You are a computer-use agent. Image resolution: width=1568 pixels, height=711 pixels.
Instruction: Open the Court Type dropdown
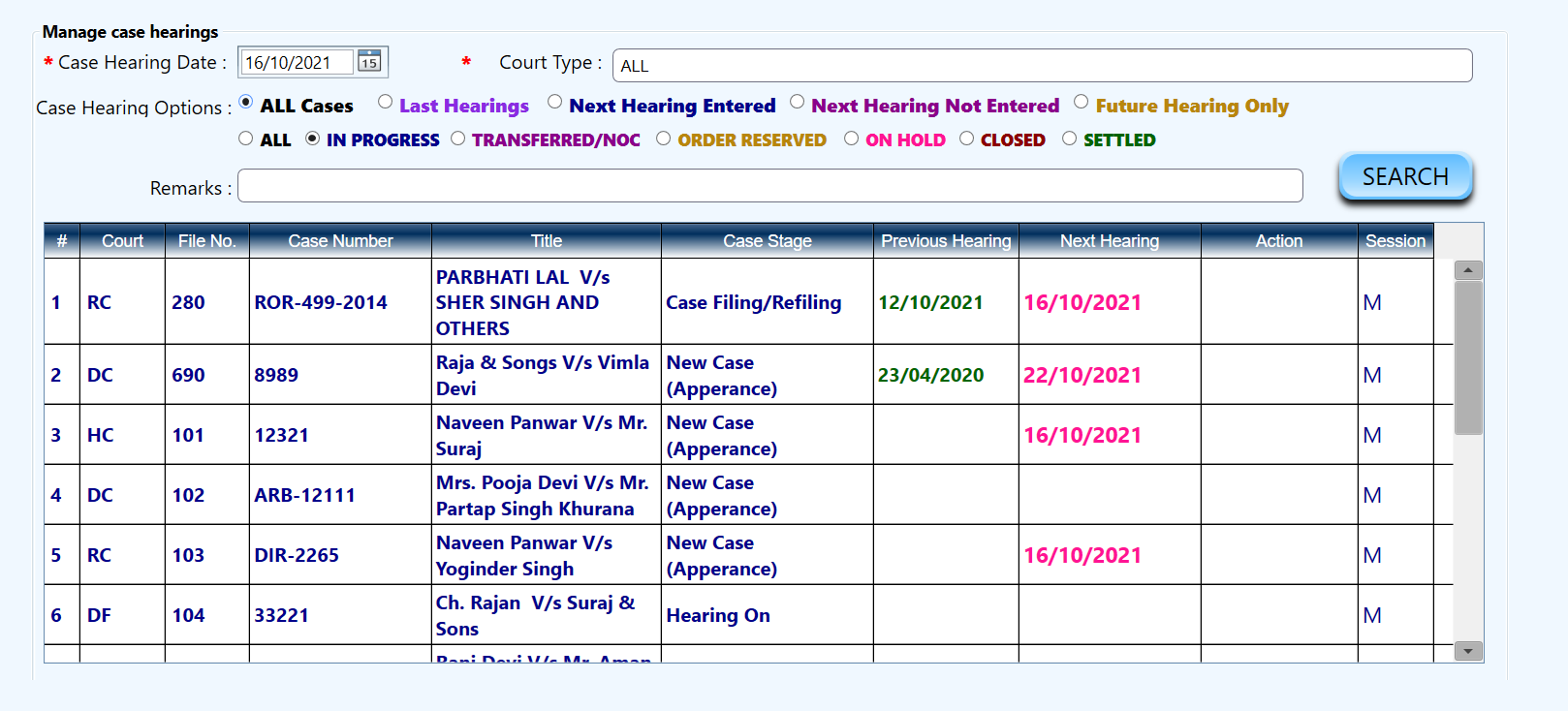click(x=1042, y=66)
